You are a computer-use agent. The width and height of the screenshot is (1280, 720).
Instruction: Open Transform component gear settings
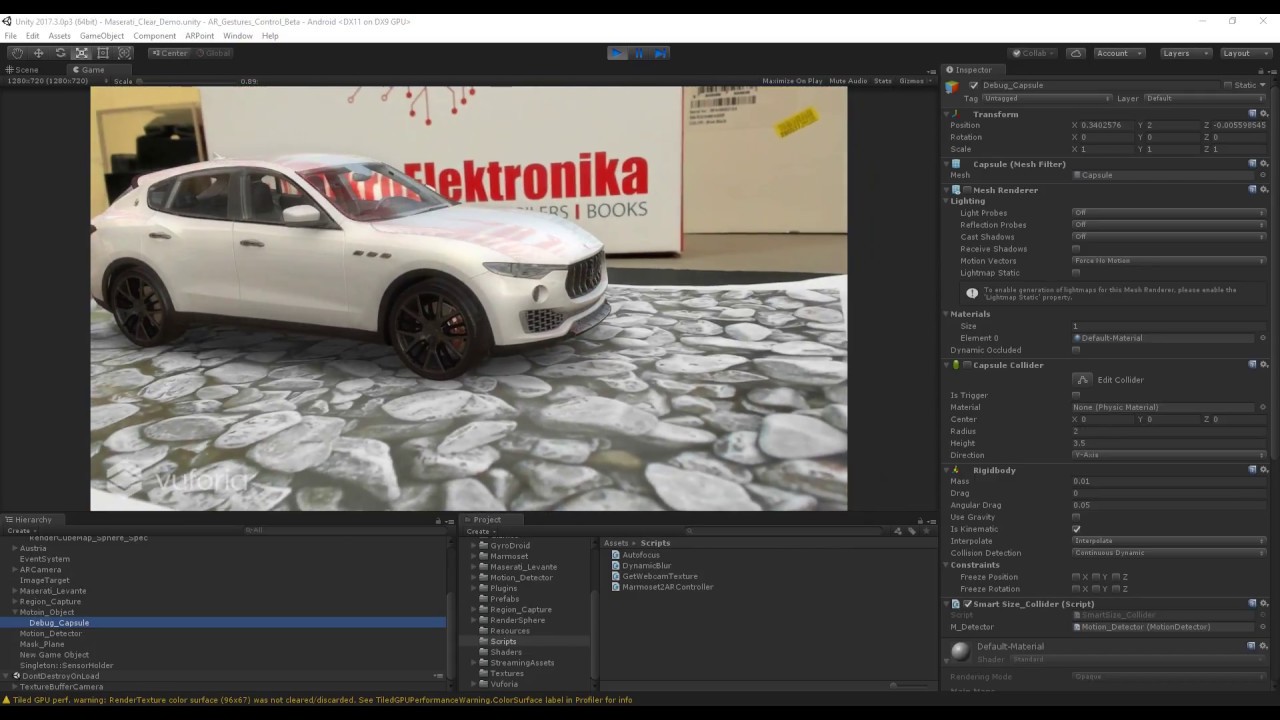1264,114
